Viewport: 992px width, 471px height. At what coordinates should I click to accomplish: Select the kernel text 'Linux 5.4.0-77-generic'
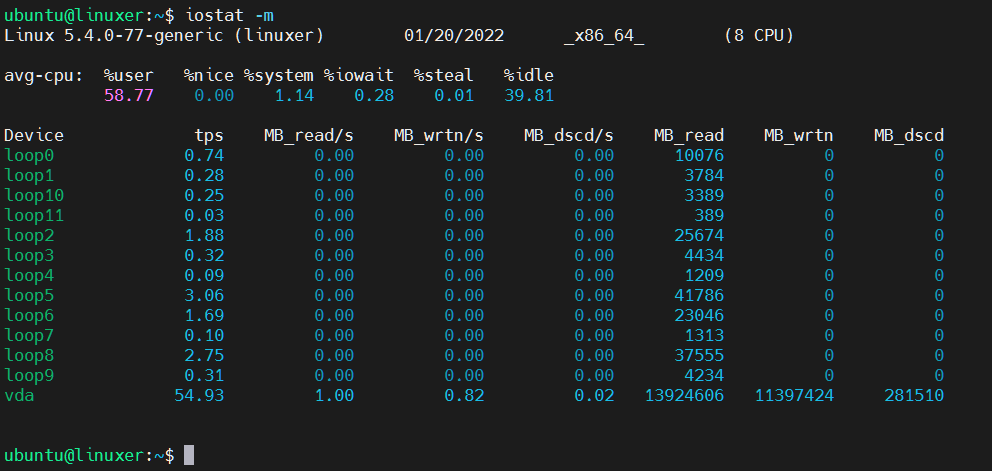click(x=114, y=35)
